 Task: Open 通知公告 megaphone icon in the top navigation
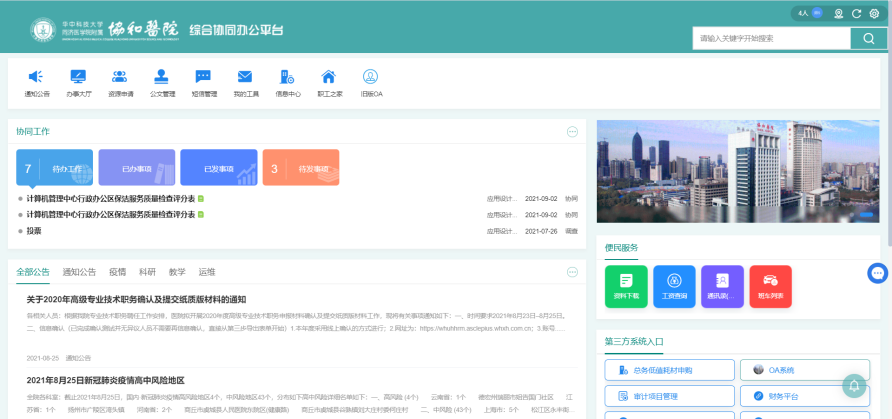pos(36,78)
